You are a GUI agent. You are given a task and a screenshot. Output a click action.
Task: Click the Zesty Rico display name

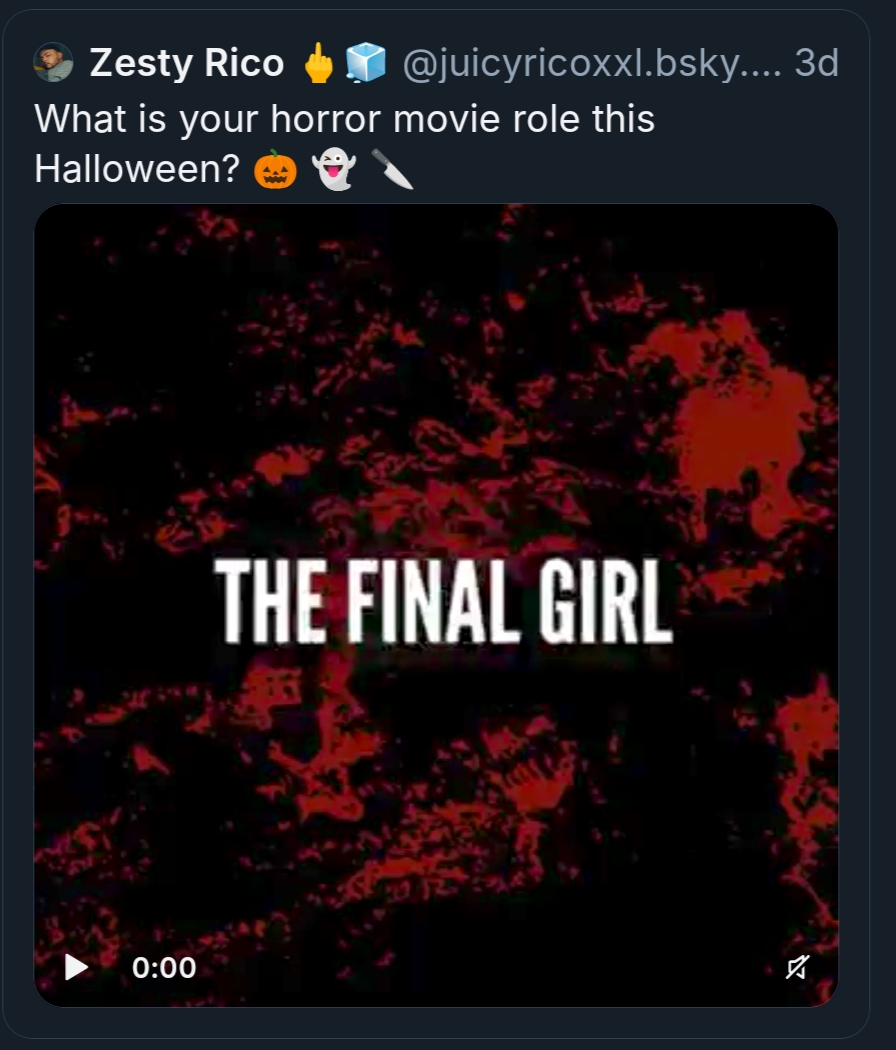(187, 64)
